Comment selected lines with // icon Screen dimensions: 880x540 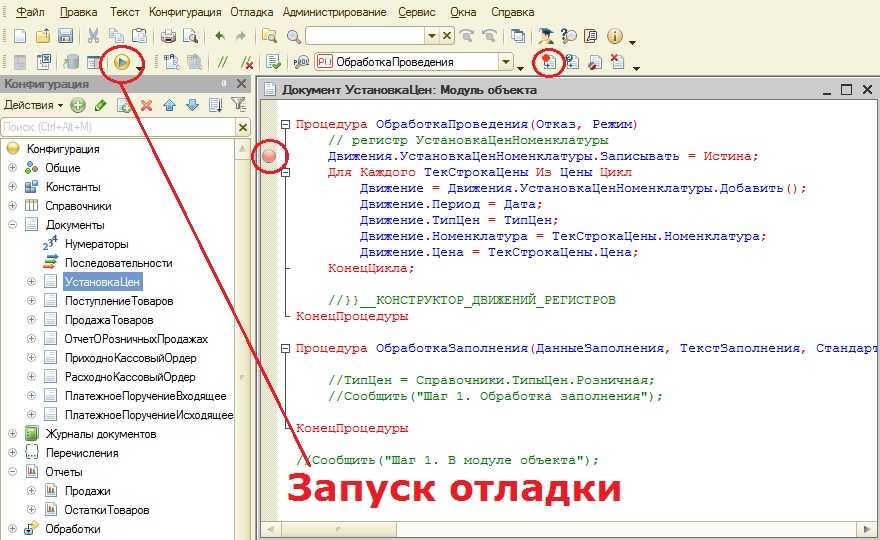[x=223, y=62]
